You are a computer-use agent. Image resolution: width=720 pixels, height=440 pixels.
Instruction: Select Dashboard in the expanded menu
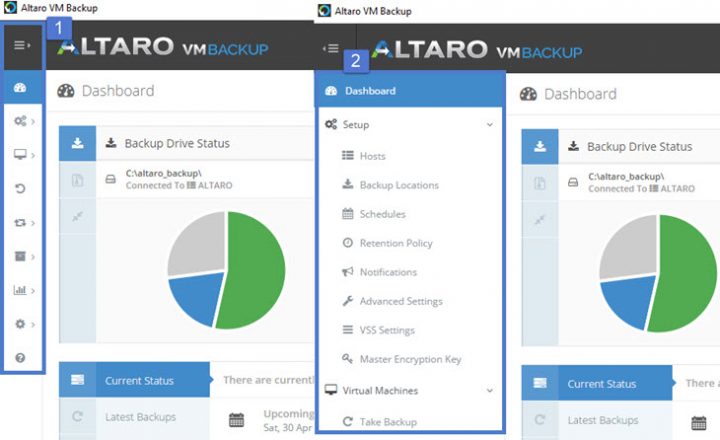(410, 90)
